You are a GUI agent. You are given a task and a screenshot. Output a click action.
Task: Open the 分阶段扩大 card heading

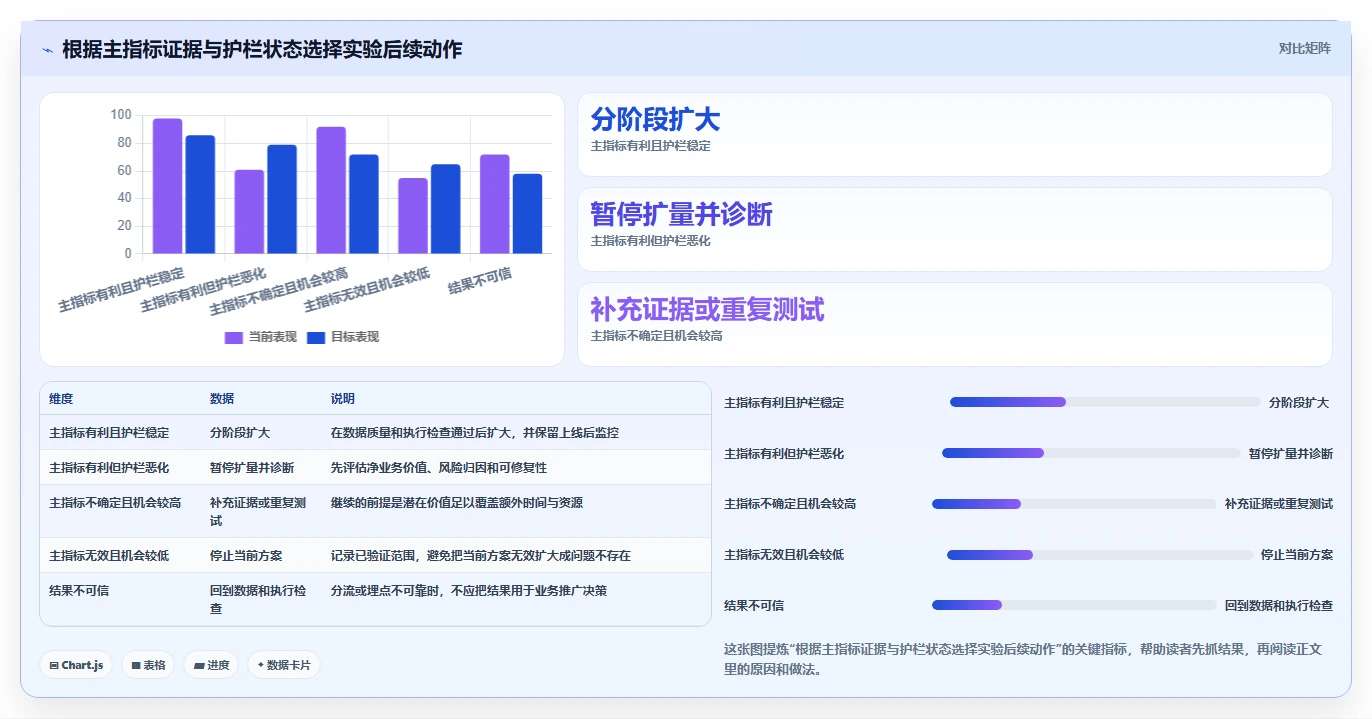655,120
